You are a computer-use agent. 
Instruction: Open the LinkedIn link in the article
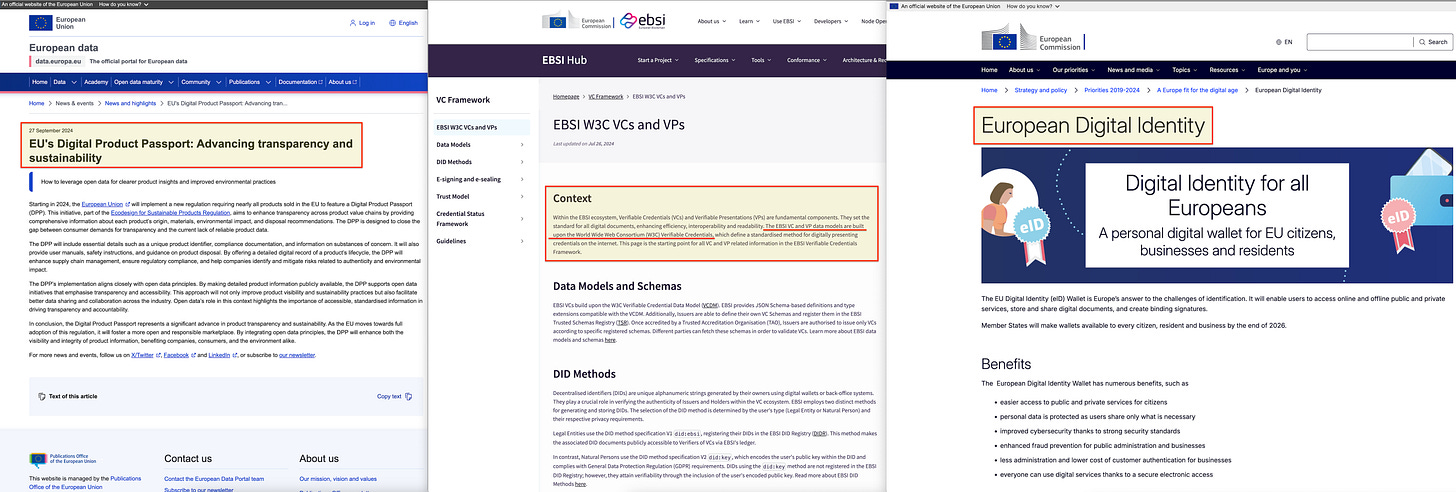coord(219,355)
